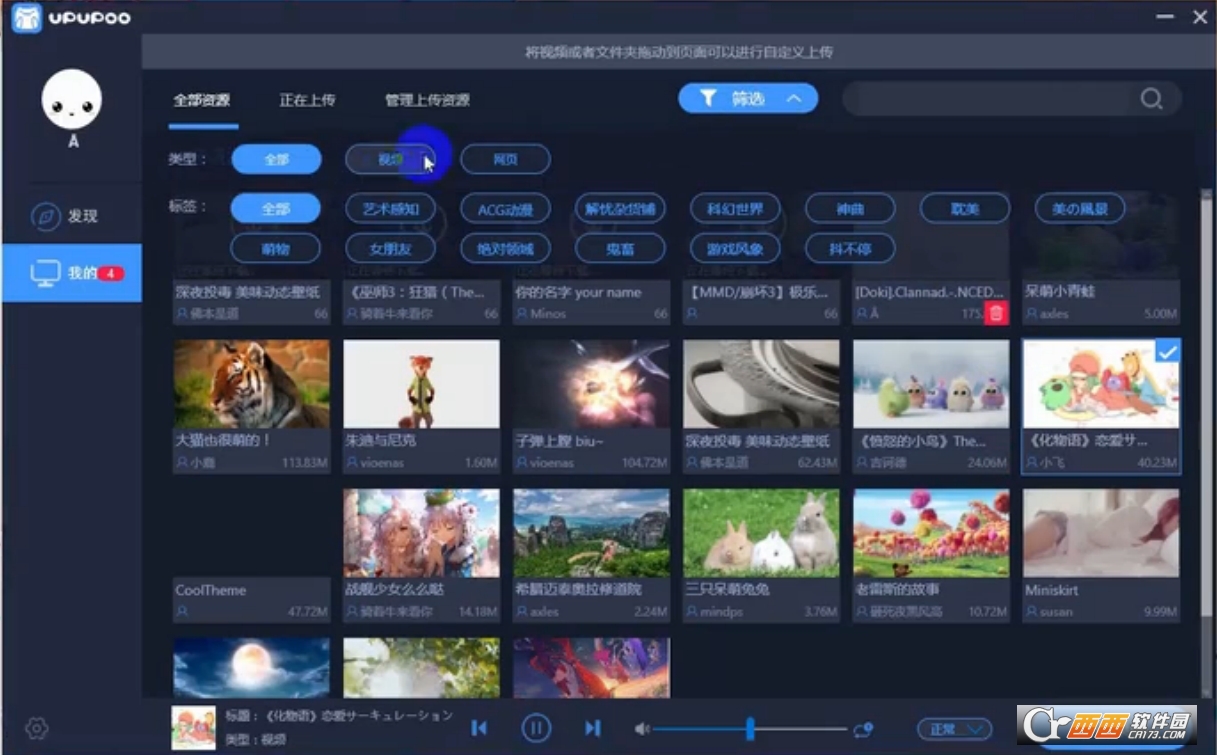1217x755 pixels.
Task: Click the white ghost avatar picture
Action: click(x=72, y=100)
